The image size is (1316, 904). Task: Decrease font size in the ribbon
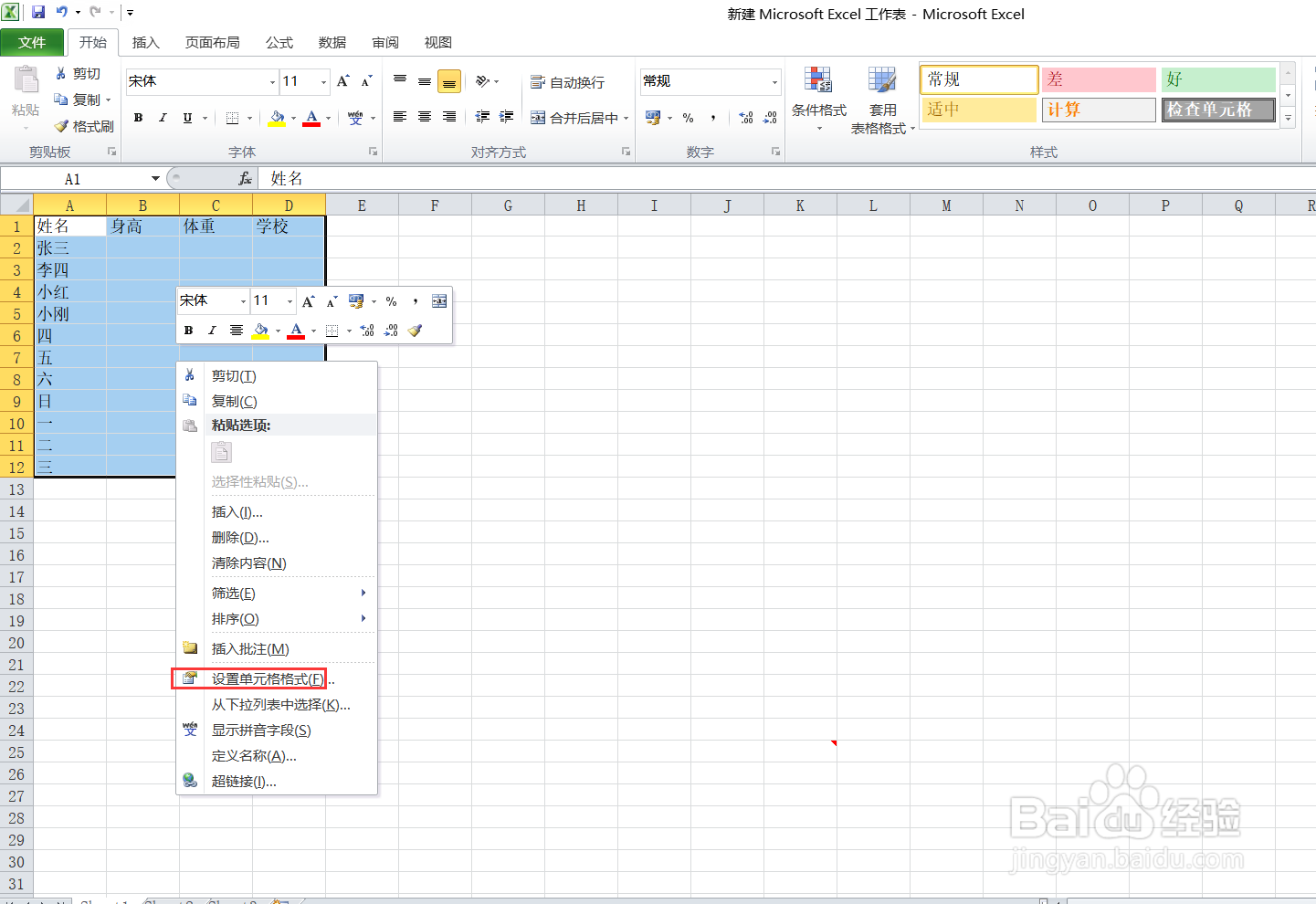coord(366,81)
